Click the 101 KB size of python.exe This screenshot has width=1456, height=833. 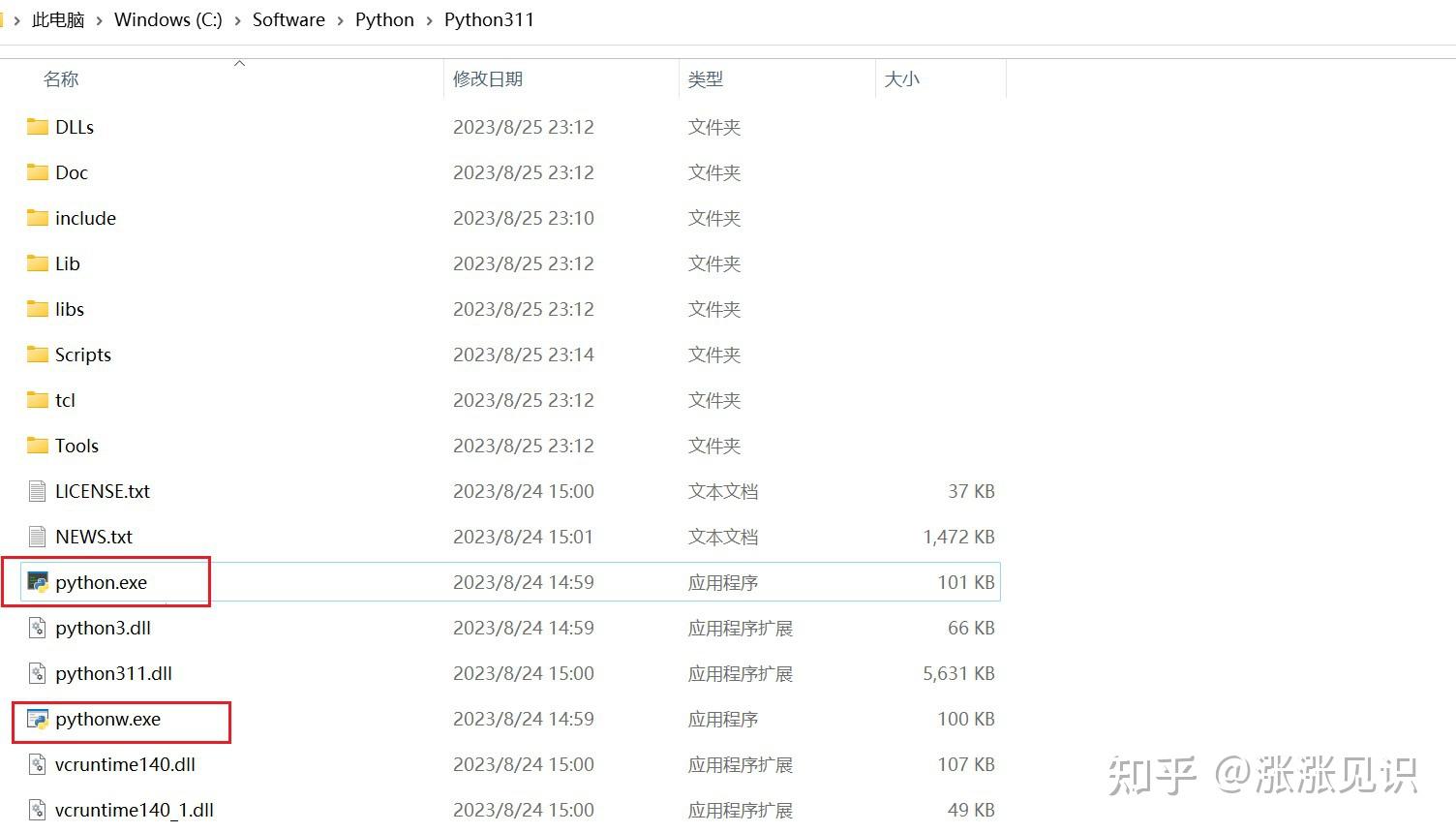point(966,582)
